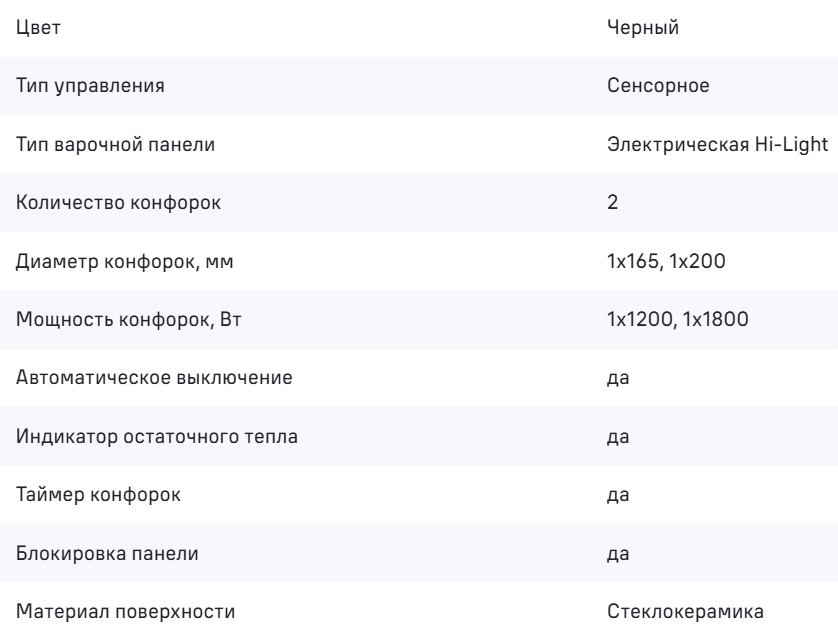Click the burner count value "2"
Screen dimensions: 838x641
[x=613, y=202]
